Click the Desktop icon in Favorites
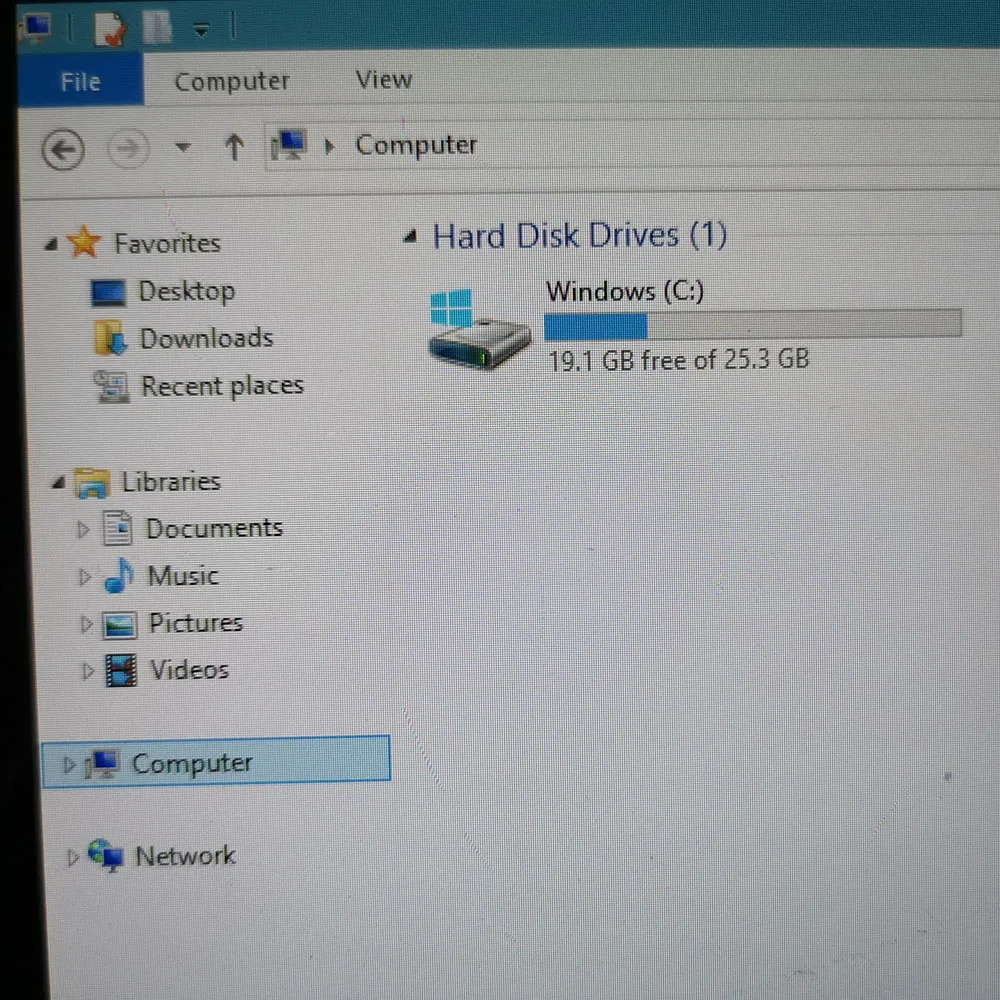This screenshot has height=1000, width=1000. [108, 293]
